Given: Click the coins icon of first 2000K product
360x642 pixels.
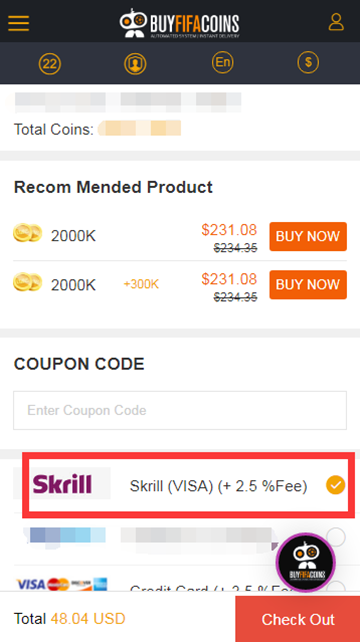Looking at the screenshot, I should 27,233.
